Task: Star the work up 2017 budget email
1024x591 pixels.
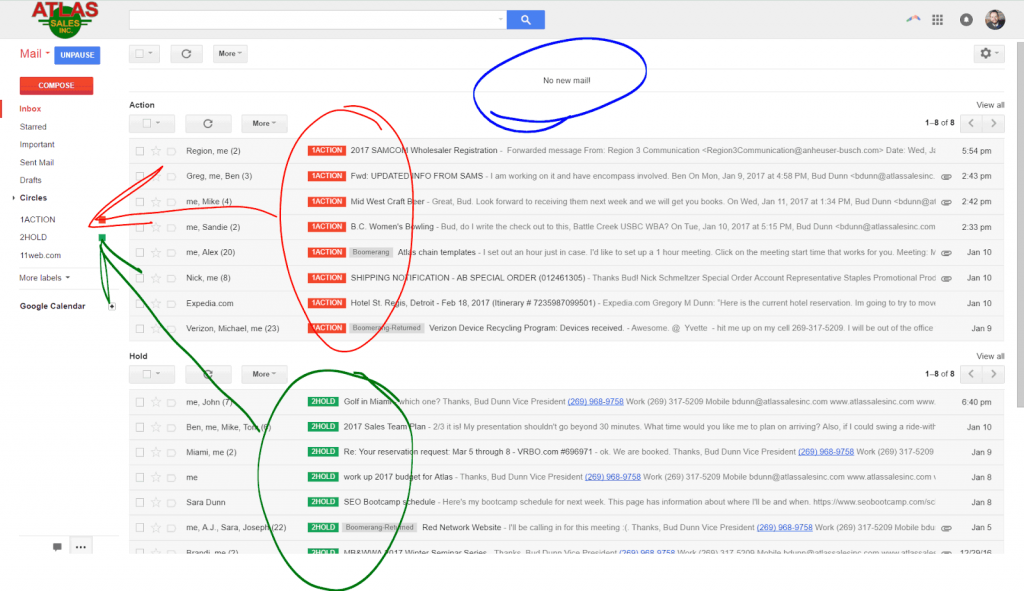Action: pos(155,477)
